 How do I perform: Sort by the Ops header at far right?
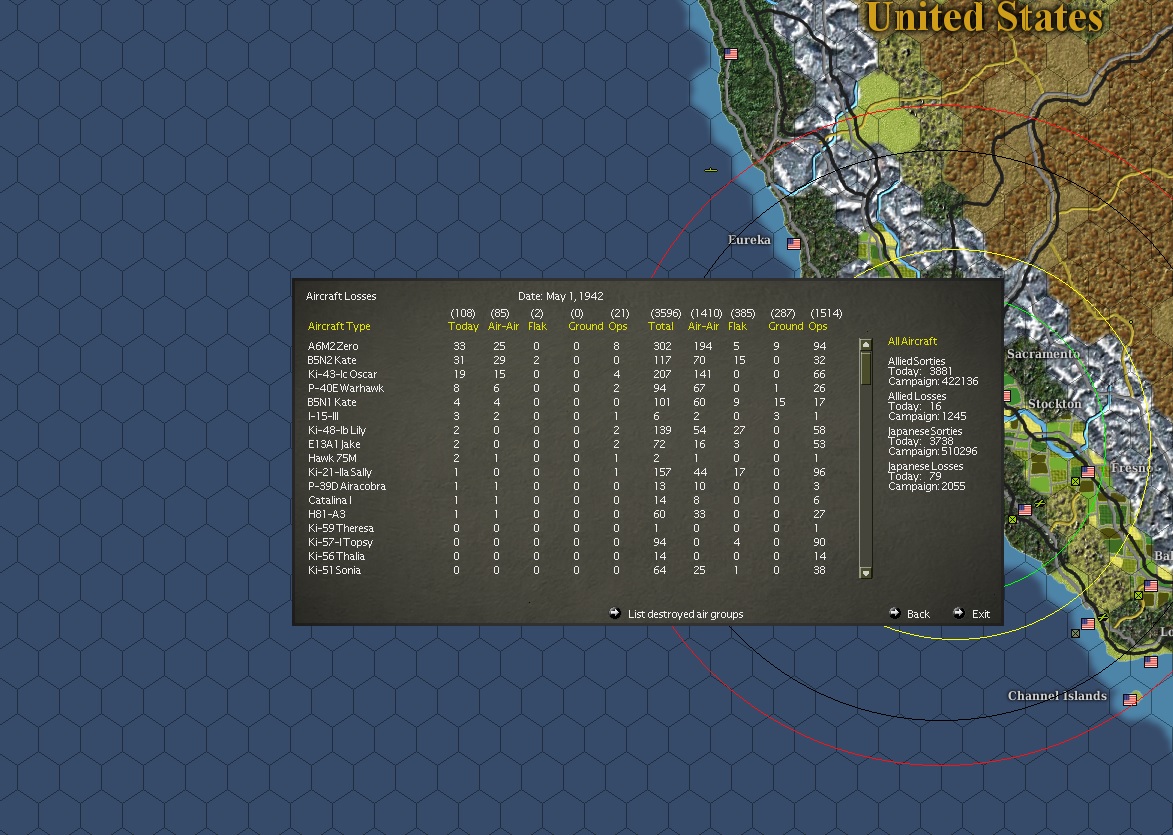818,326
